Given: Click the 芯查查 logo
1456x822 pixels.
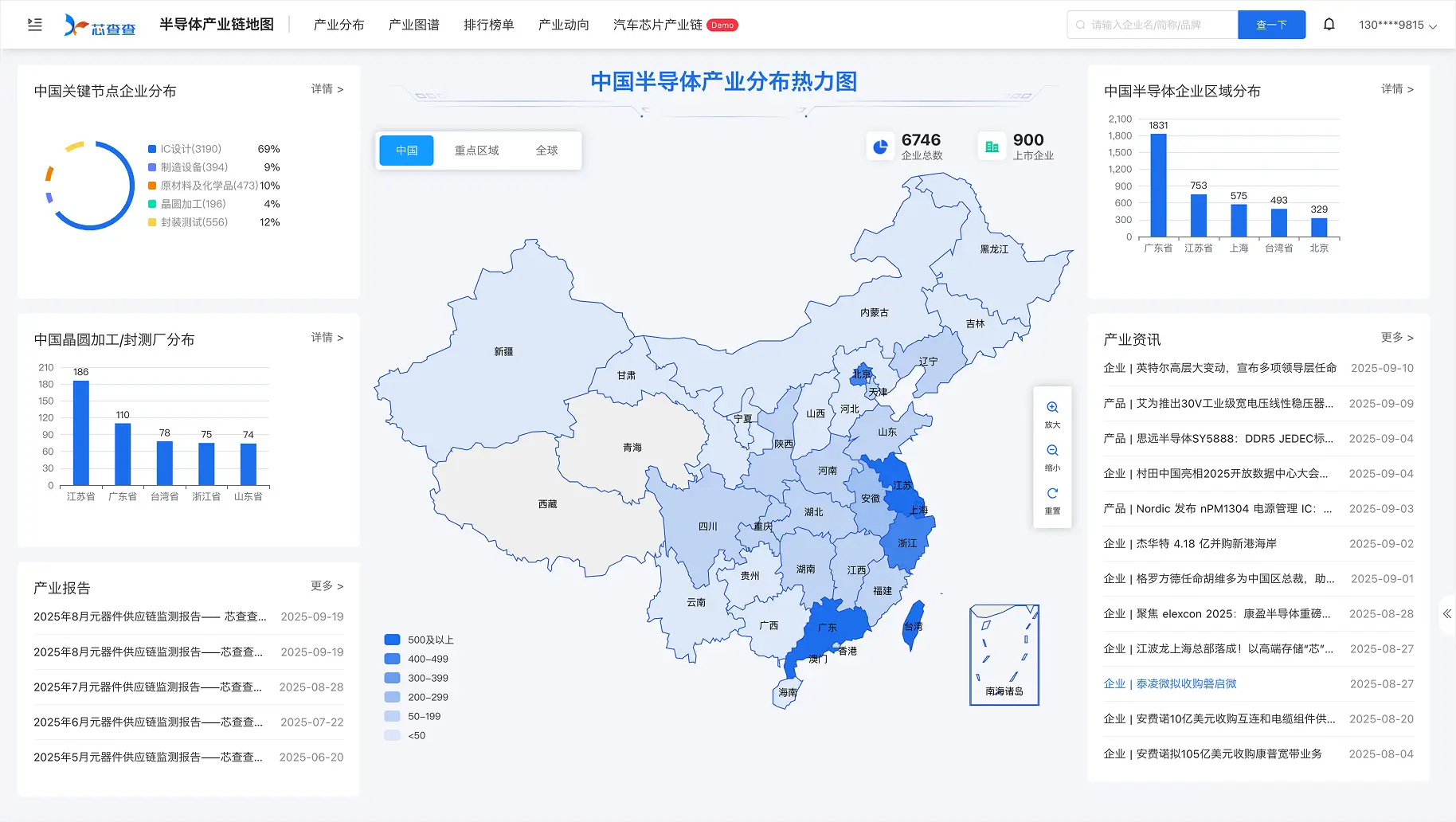Looking at the screenshot, I should coord(100,25).
